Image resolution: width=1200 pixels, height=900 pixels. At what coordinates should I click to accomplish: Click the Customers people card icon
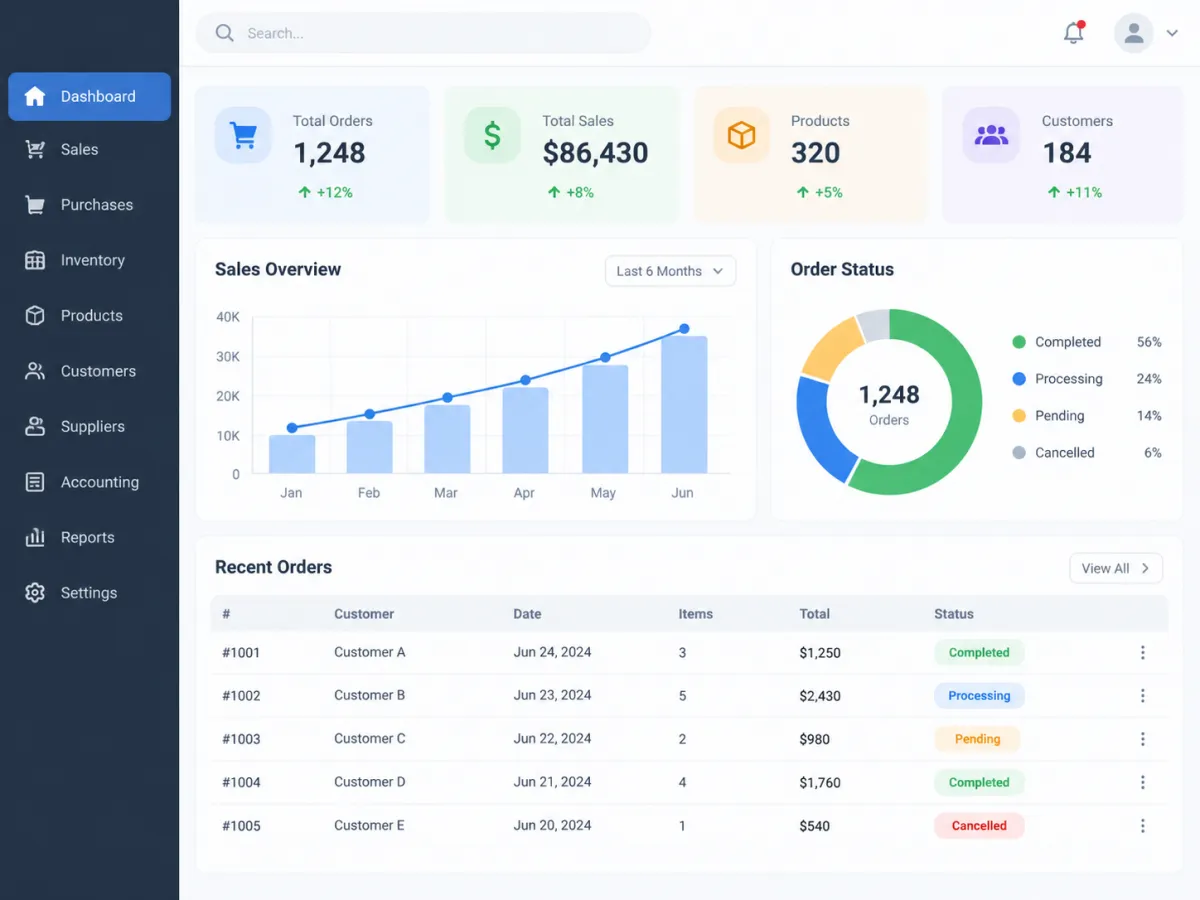(991, 135)
